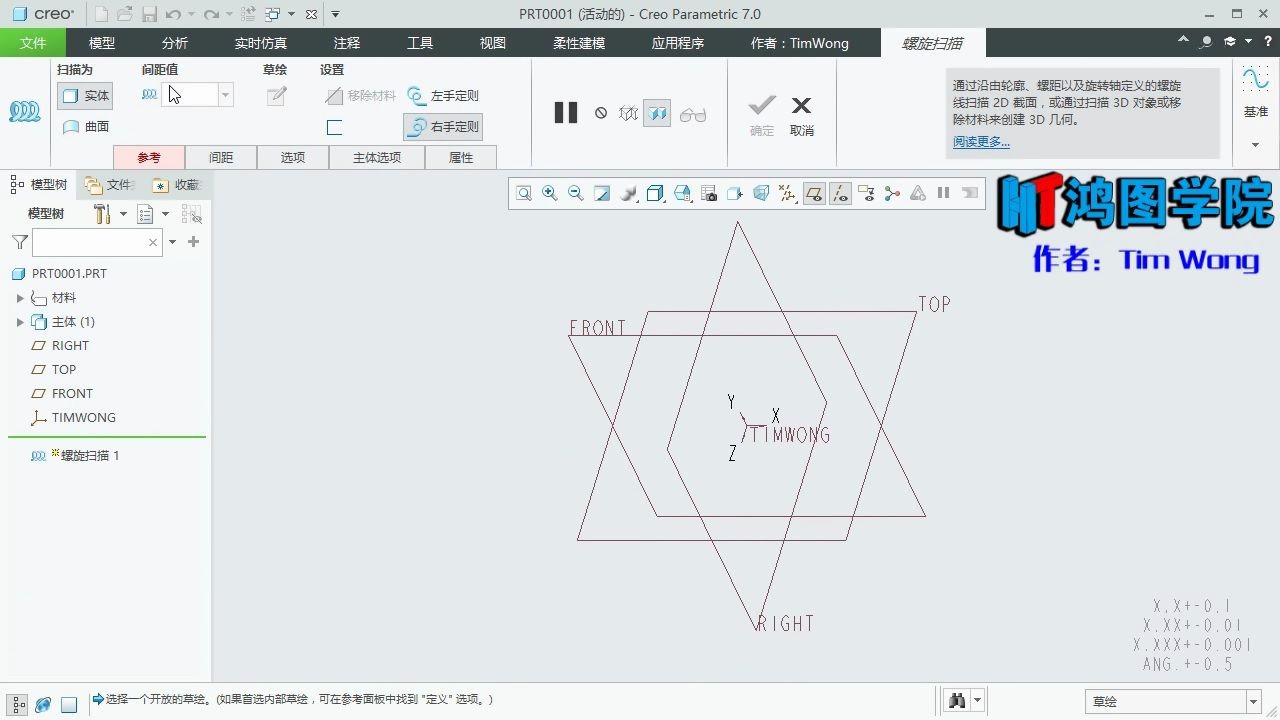Open the 文件 menu
Image resolution: width=1280 pixels, height=720 pixels.
tap(33, 43)
